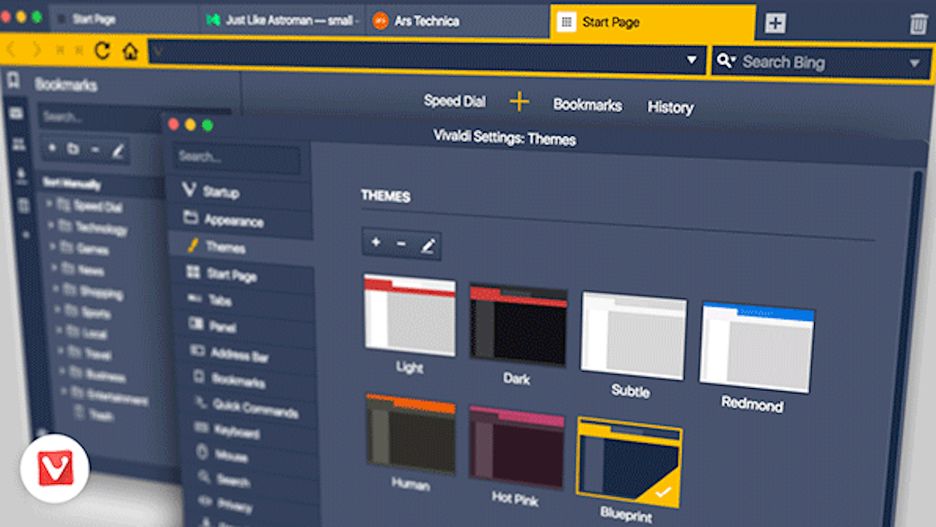Expand the Shopping bookmark folder arrow

(x=56, y=288)
